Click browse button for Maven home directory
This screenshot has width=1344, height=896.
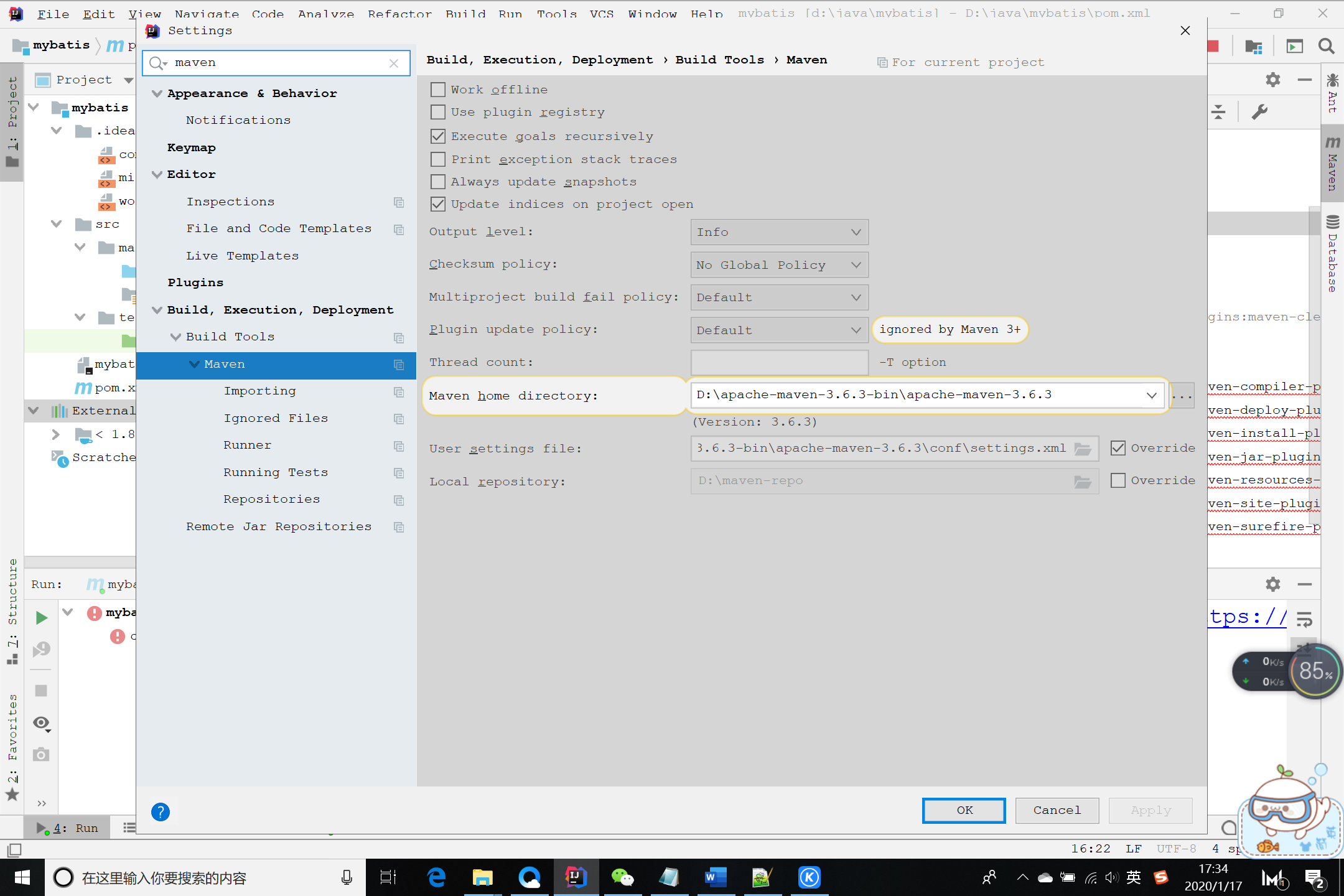coord(1182,395)
